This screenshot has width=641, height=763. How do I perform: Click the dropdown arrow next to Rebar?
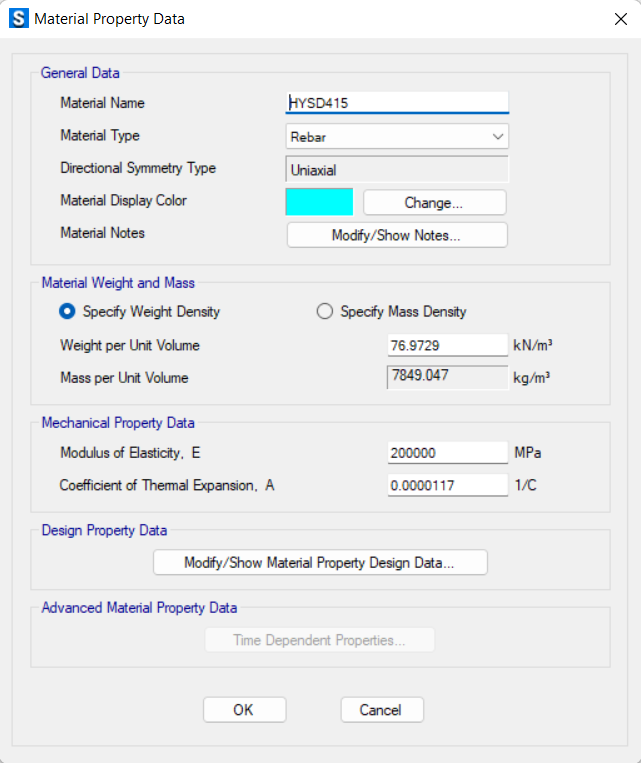(497, 137)
